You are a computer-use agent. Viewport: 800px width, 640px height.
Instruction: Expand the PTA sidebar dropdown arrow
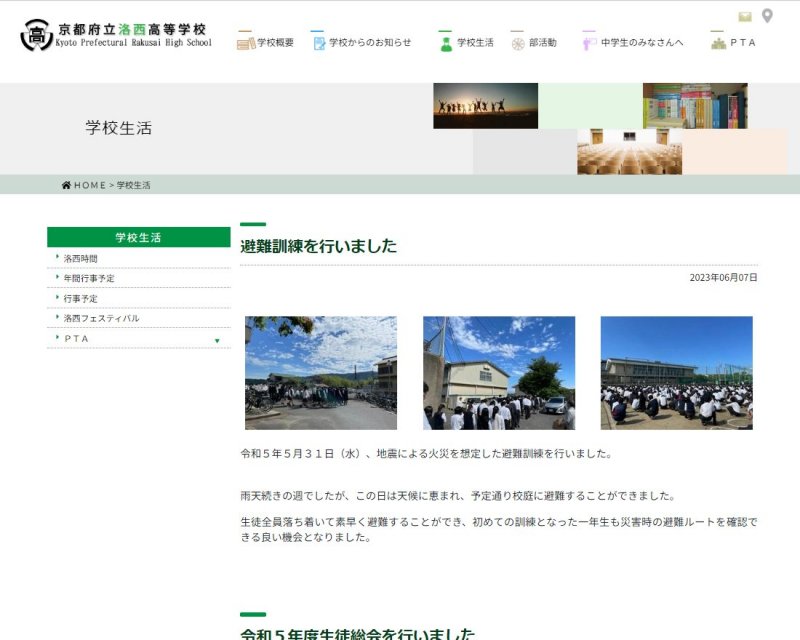tap(217, 340)
